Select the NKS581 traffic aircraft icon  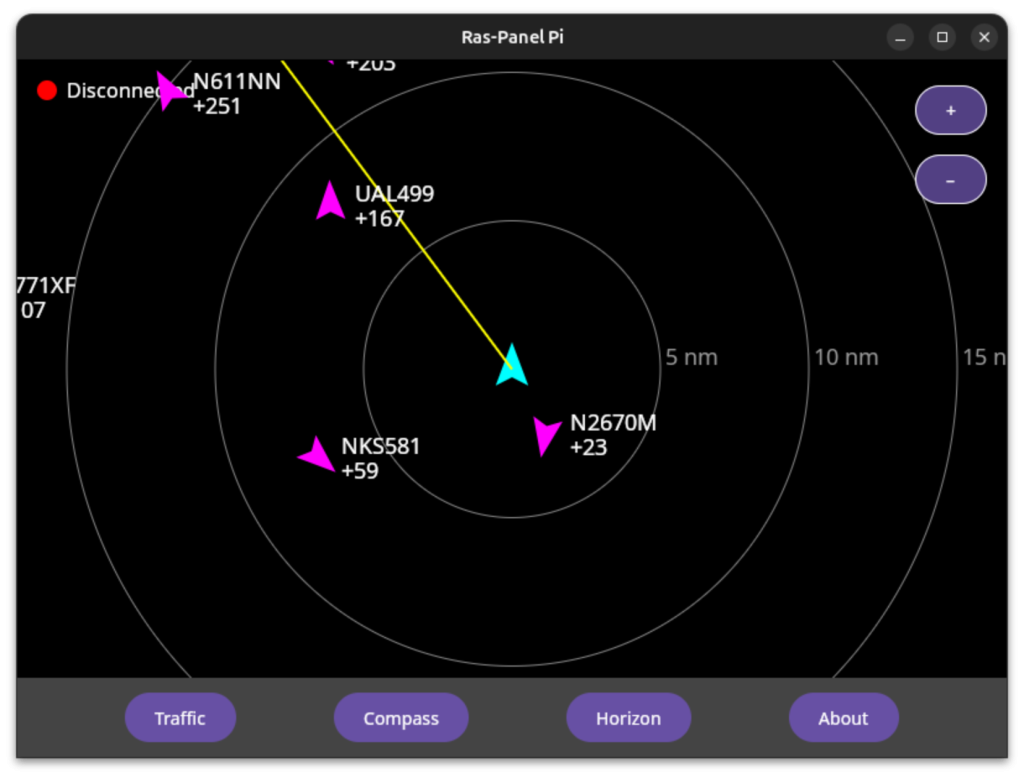click(x=318, y=455)
